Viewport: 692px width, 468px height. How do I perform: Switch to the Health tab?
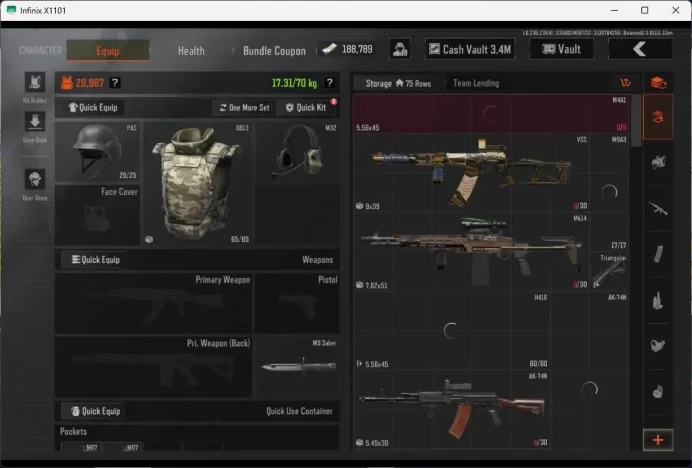191,51
